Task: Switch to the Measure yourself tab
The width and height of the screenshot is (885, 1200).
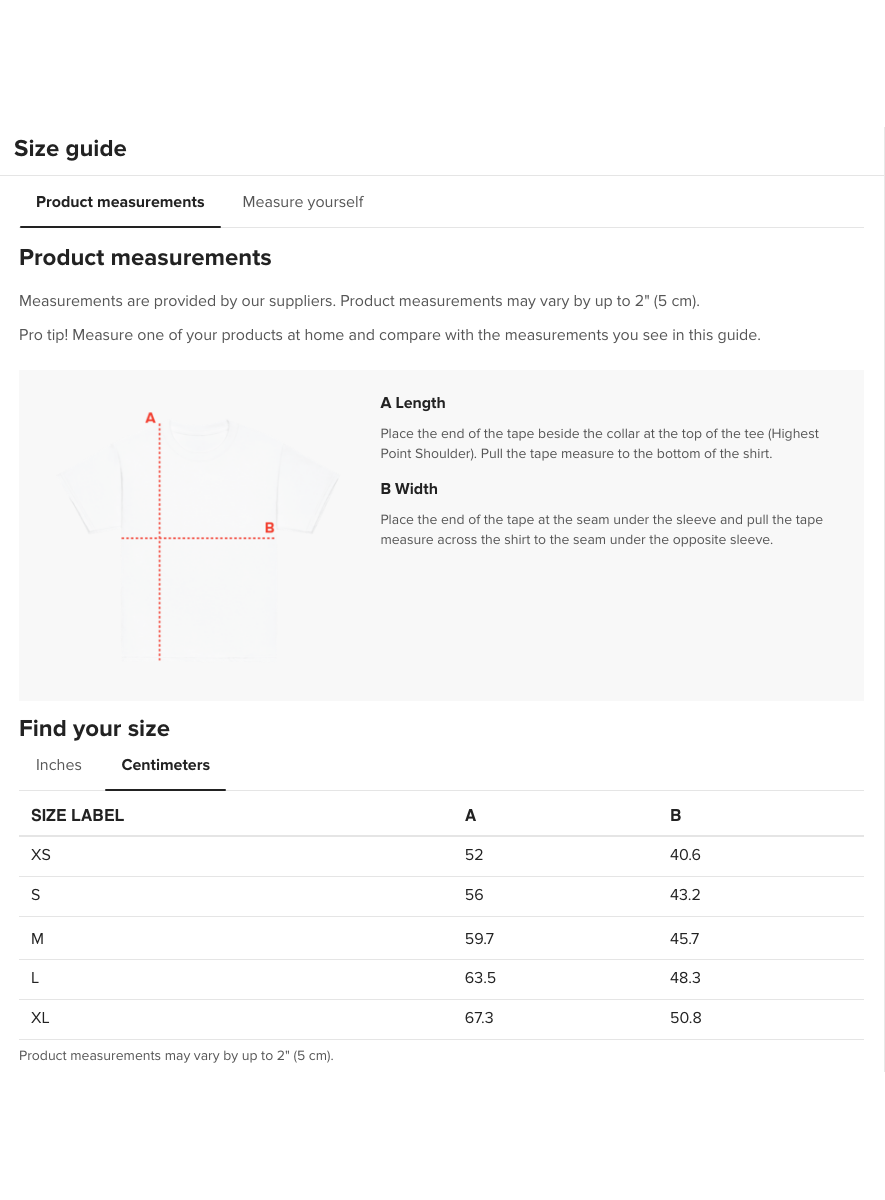Action: (x=302, y=202)
